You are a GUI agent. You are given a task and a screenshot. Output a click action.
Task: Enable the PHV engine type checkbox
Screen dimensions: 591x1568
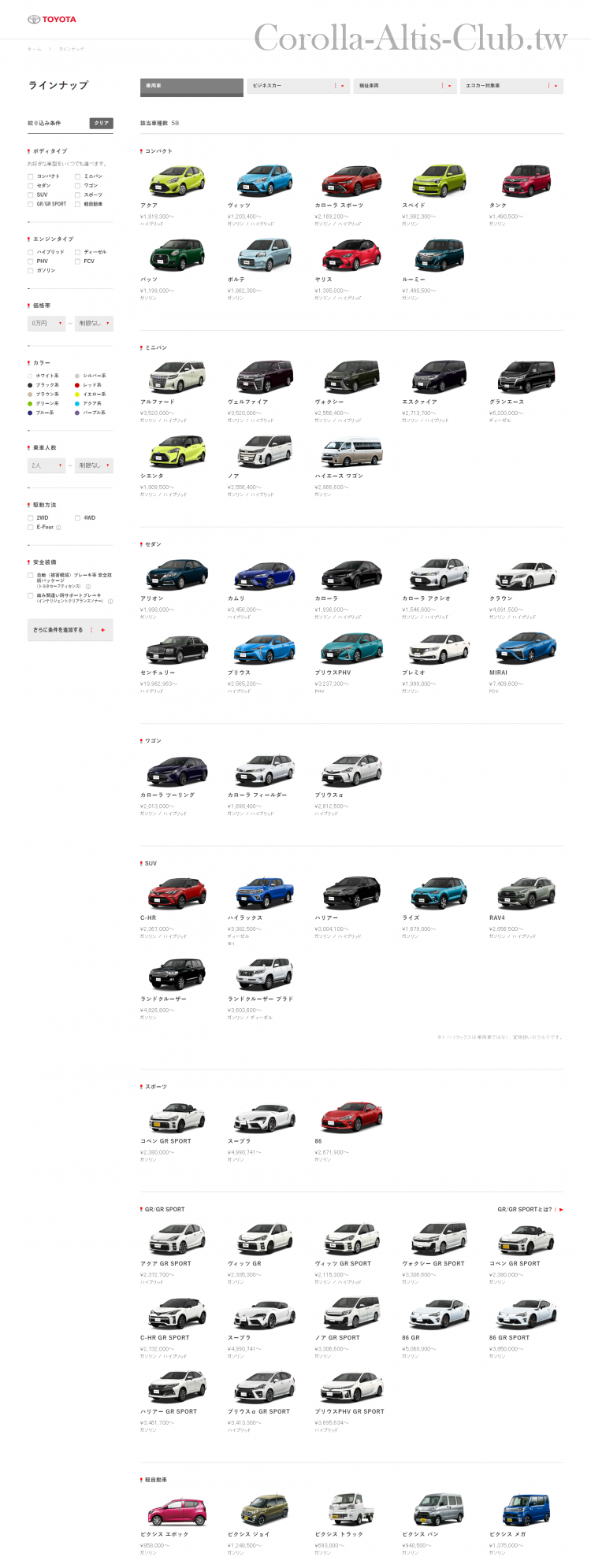tap(31, 261)
